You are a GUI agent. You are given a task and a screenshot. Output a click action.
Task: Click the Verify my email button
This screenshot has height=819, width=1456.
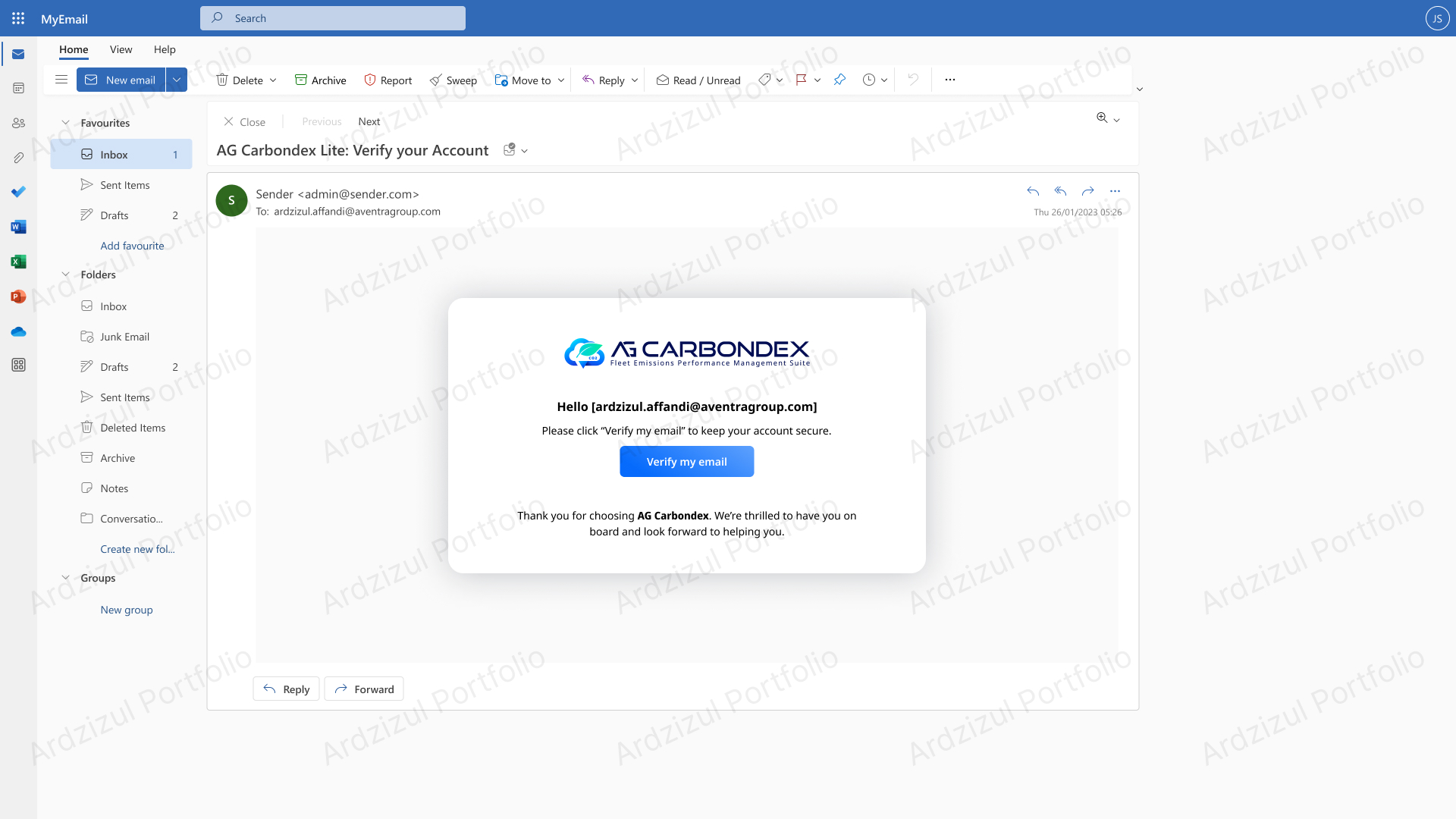(686, 461)
